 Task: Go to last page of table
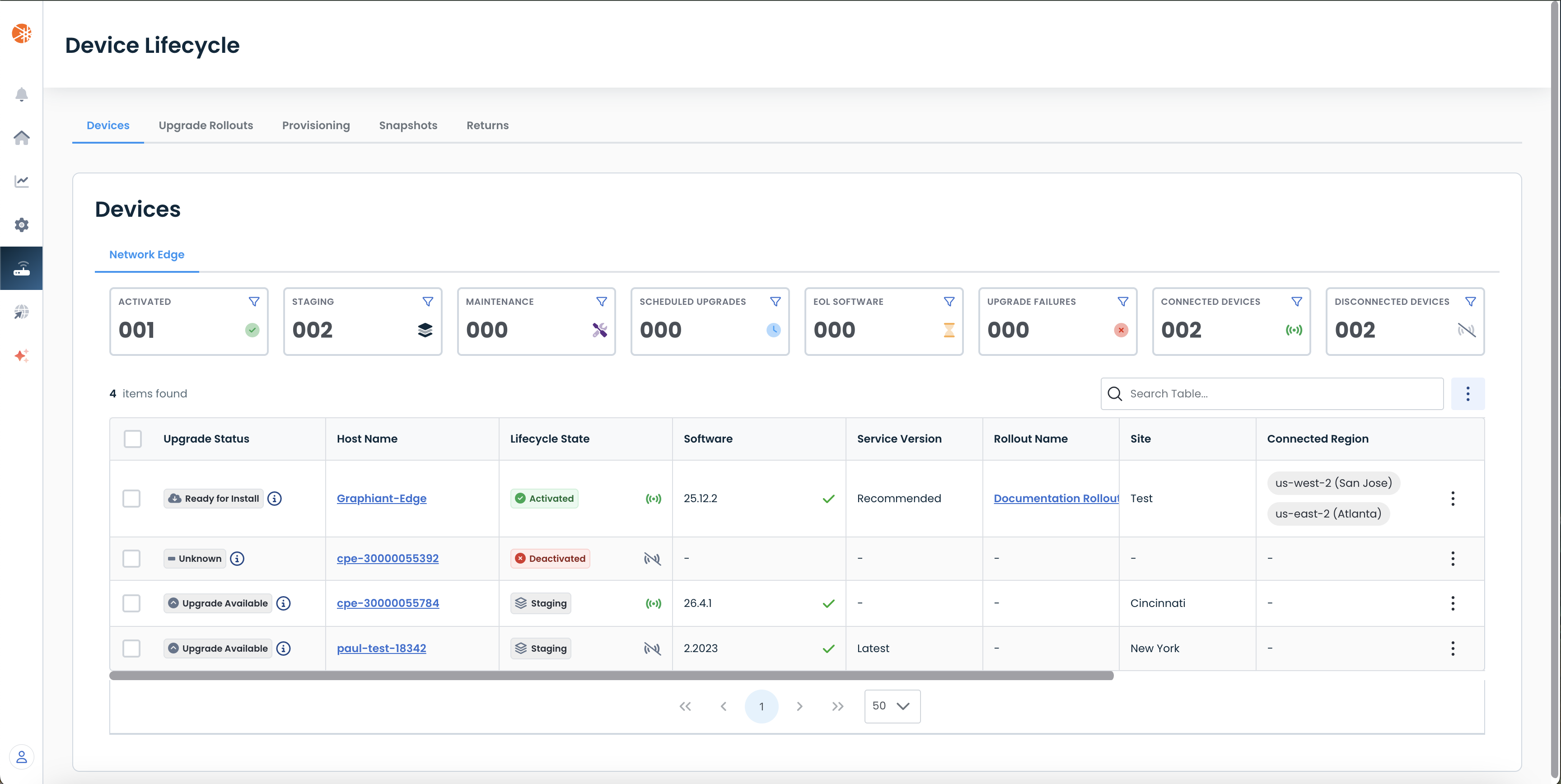pyautogui.click(x=838, y=706)
